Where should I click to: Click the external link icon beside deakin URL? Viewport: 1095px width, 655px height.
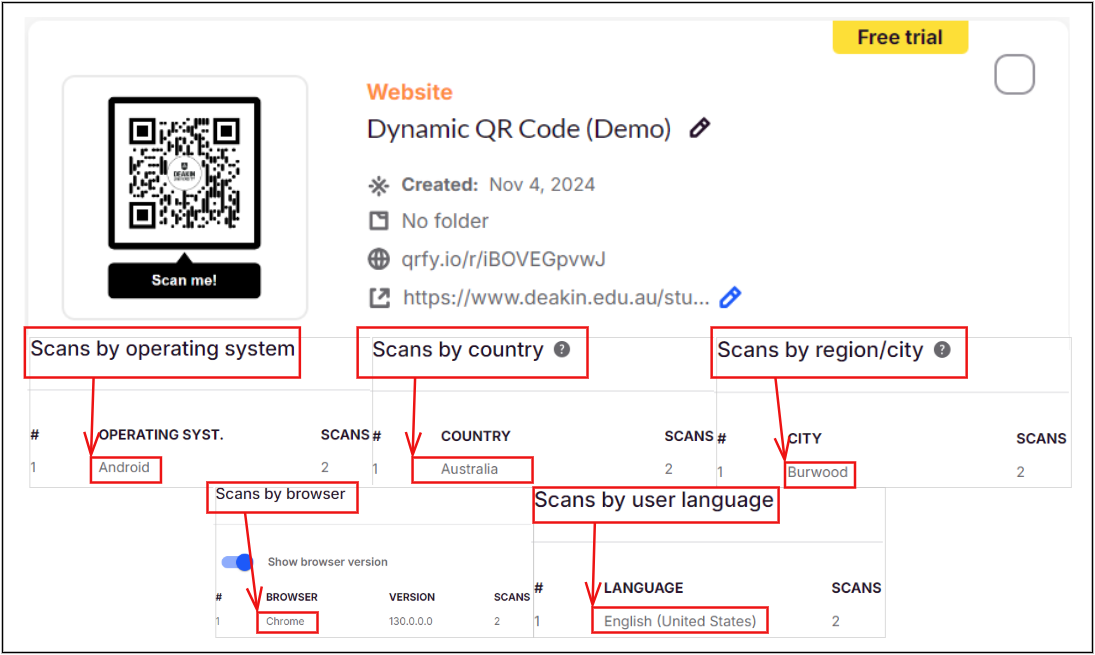click(x=379, y=298)
